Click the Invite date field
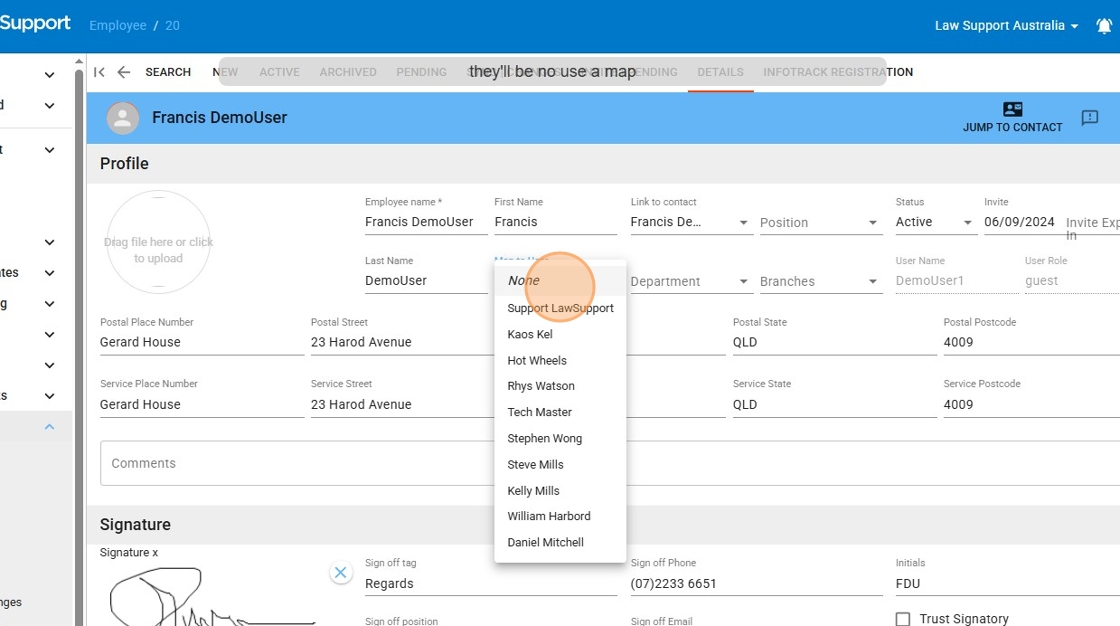Image resolution: width=1120 pixels, height=626 pixels. pyautogui.click(x=1019, y=222)
